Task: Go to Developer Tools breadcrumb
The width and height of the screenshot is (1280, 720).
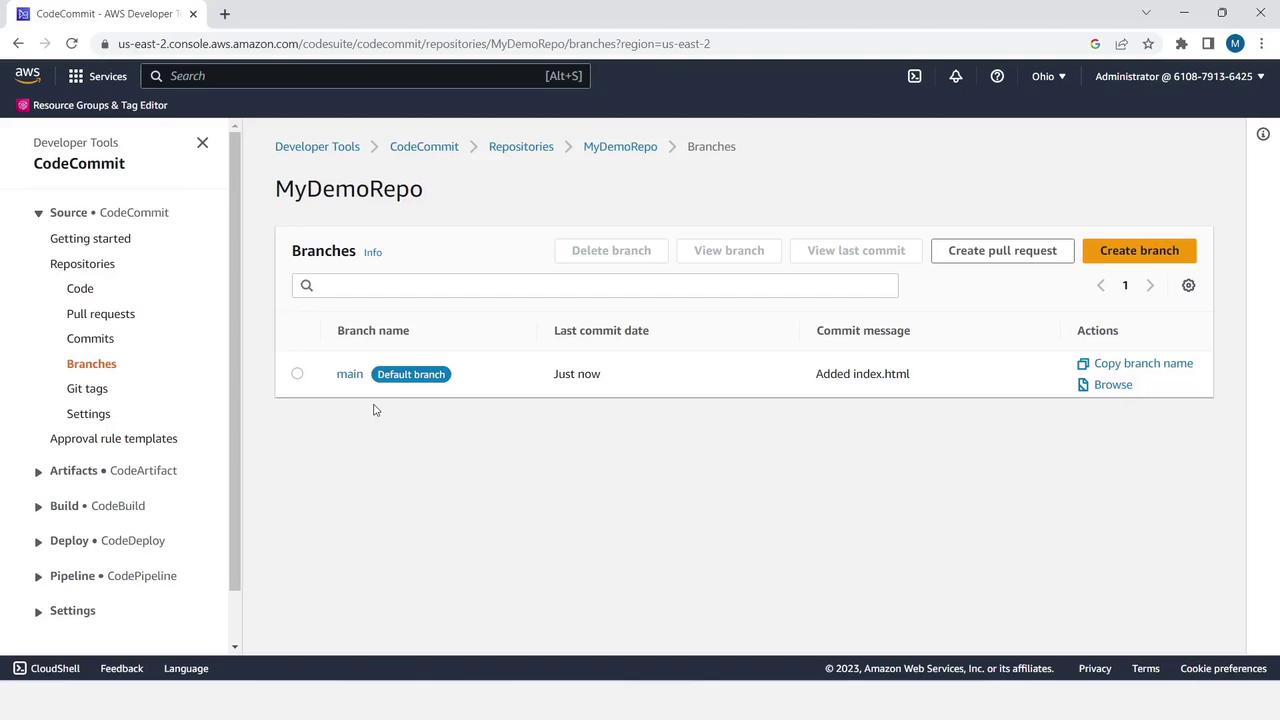Action: 317,147
